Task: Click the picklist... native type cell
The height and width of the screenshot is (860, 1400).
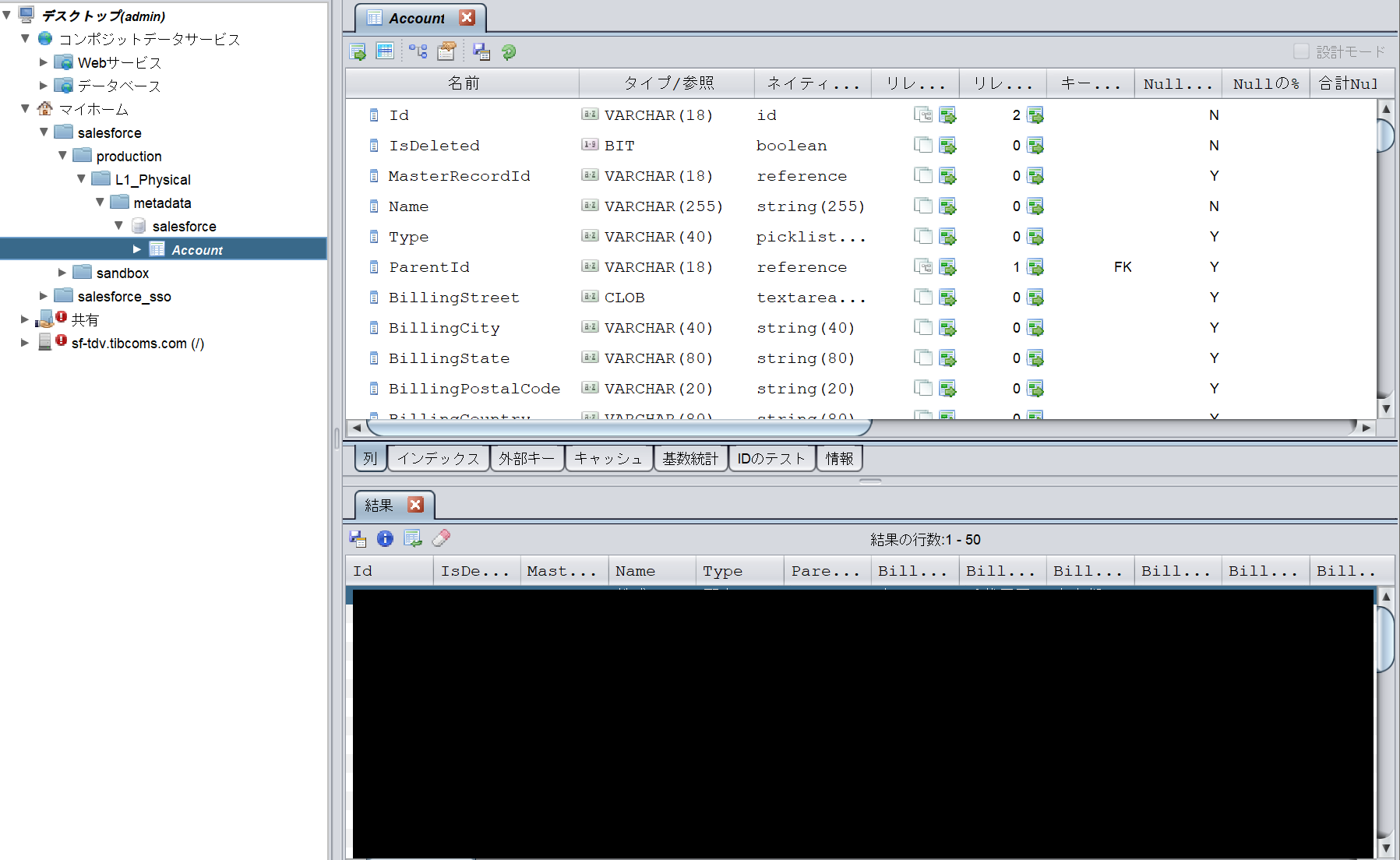Action: (x=811, y=237)
